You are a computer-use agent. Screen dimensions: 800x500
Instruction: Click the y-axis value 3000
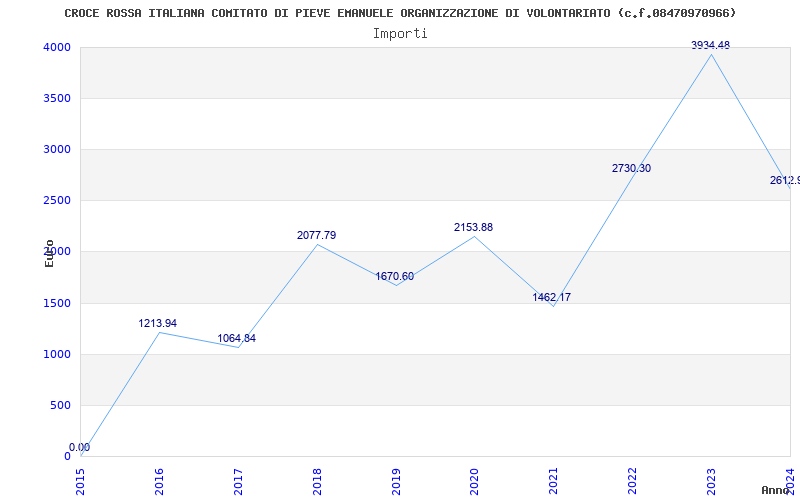click(57, 149)
